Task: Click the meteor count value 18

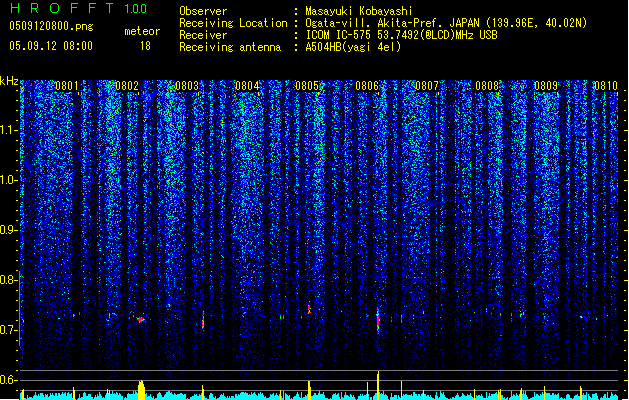Action: 145,46
